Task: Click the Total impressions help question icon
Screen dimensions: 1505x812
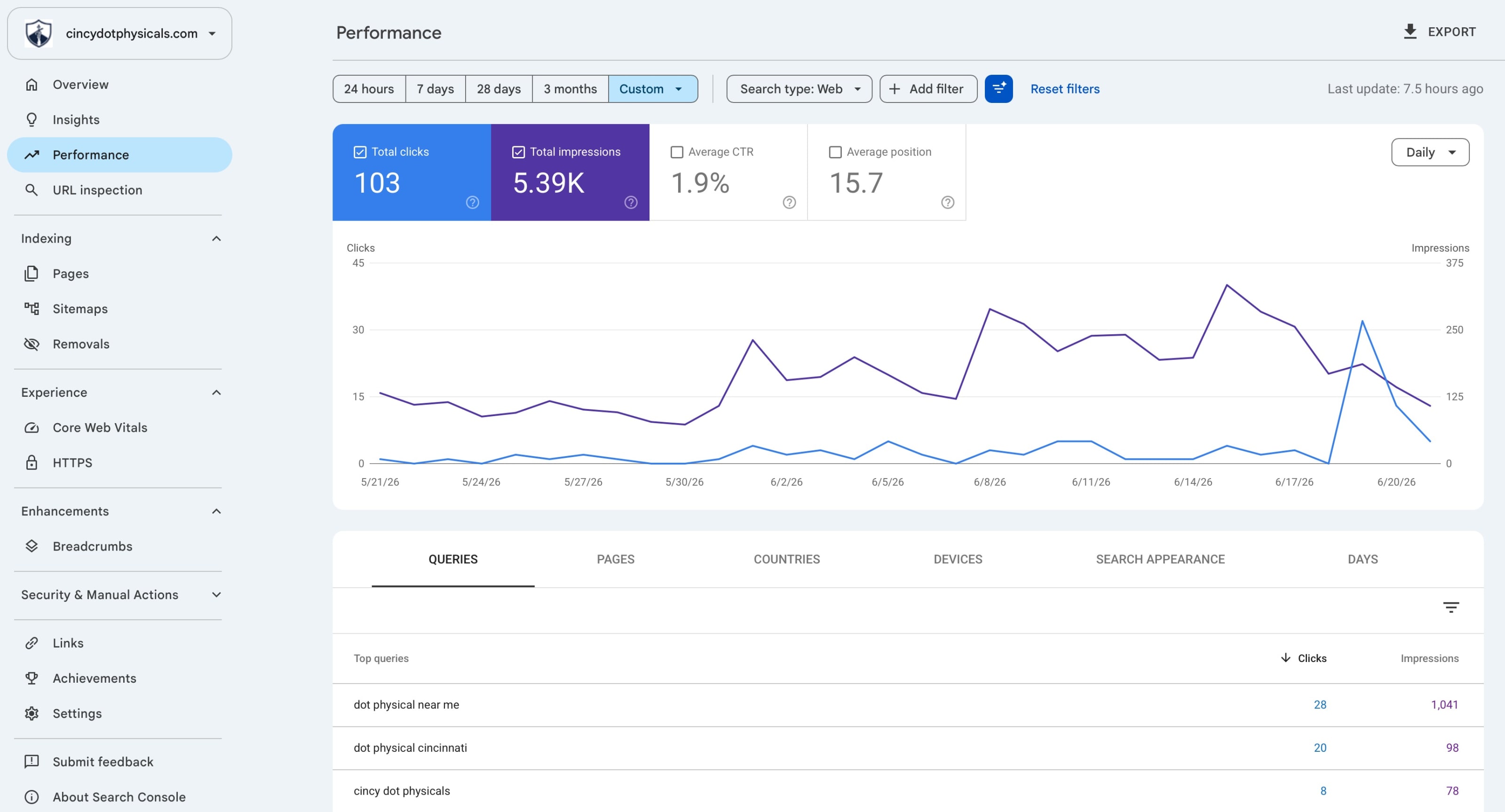Action: pyautogui.click(x=631, y=202)
